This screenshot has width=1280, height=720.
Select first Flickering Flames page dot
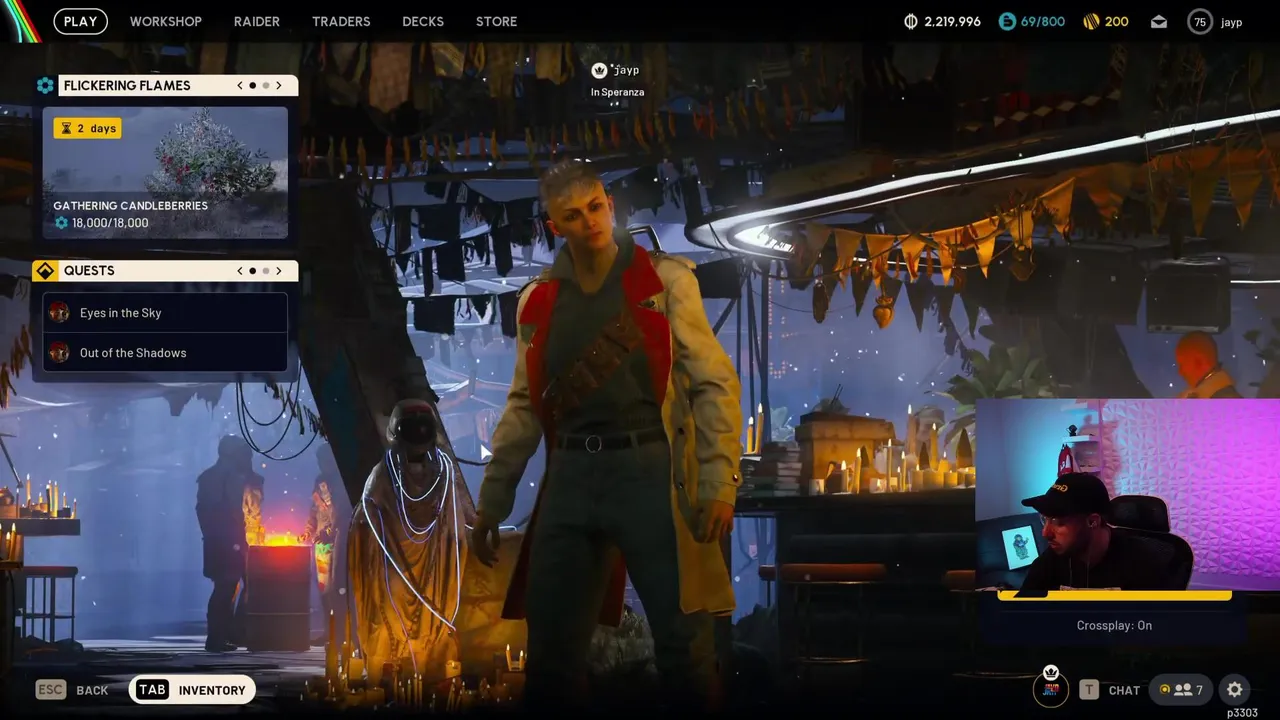[x=252, y=86]
